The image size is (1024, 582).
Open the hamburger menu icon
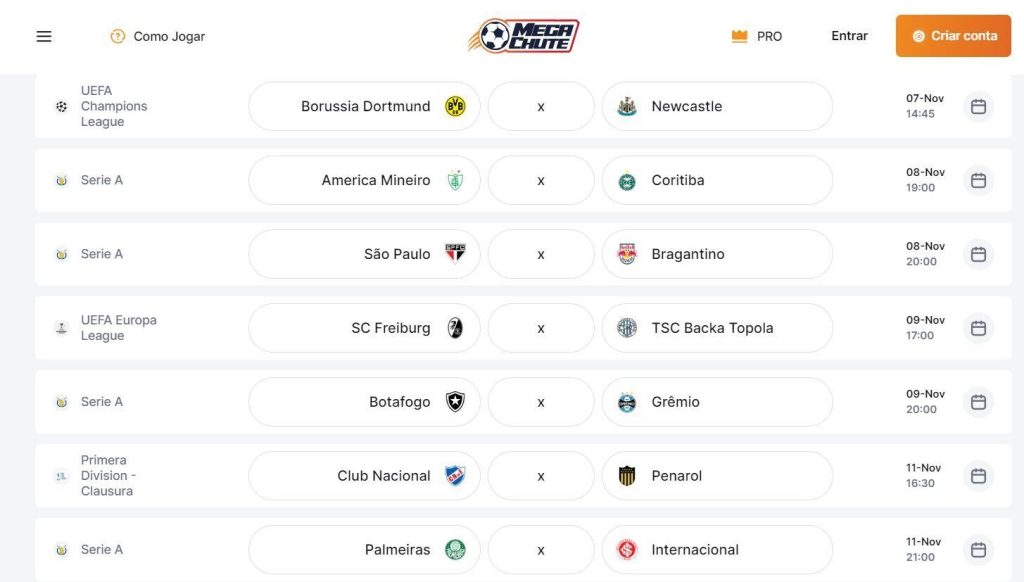point(44,37)
